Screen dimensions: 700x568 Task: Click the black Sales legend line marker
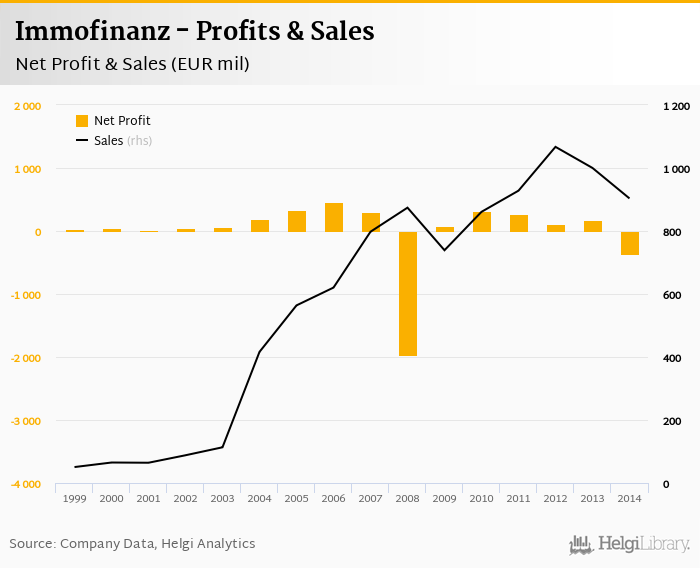click(x=82, y=141)
